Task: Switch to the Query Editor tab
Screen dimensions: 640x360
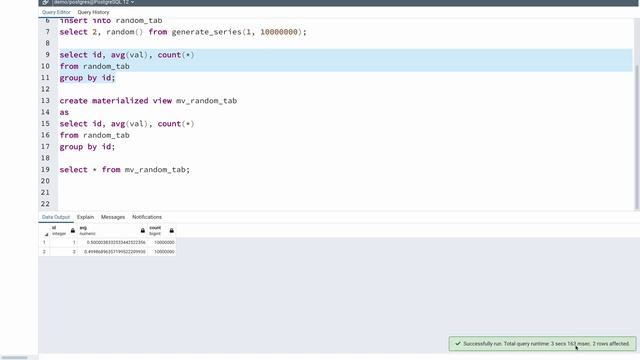Action: 56,12
